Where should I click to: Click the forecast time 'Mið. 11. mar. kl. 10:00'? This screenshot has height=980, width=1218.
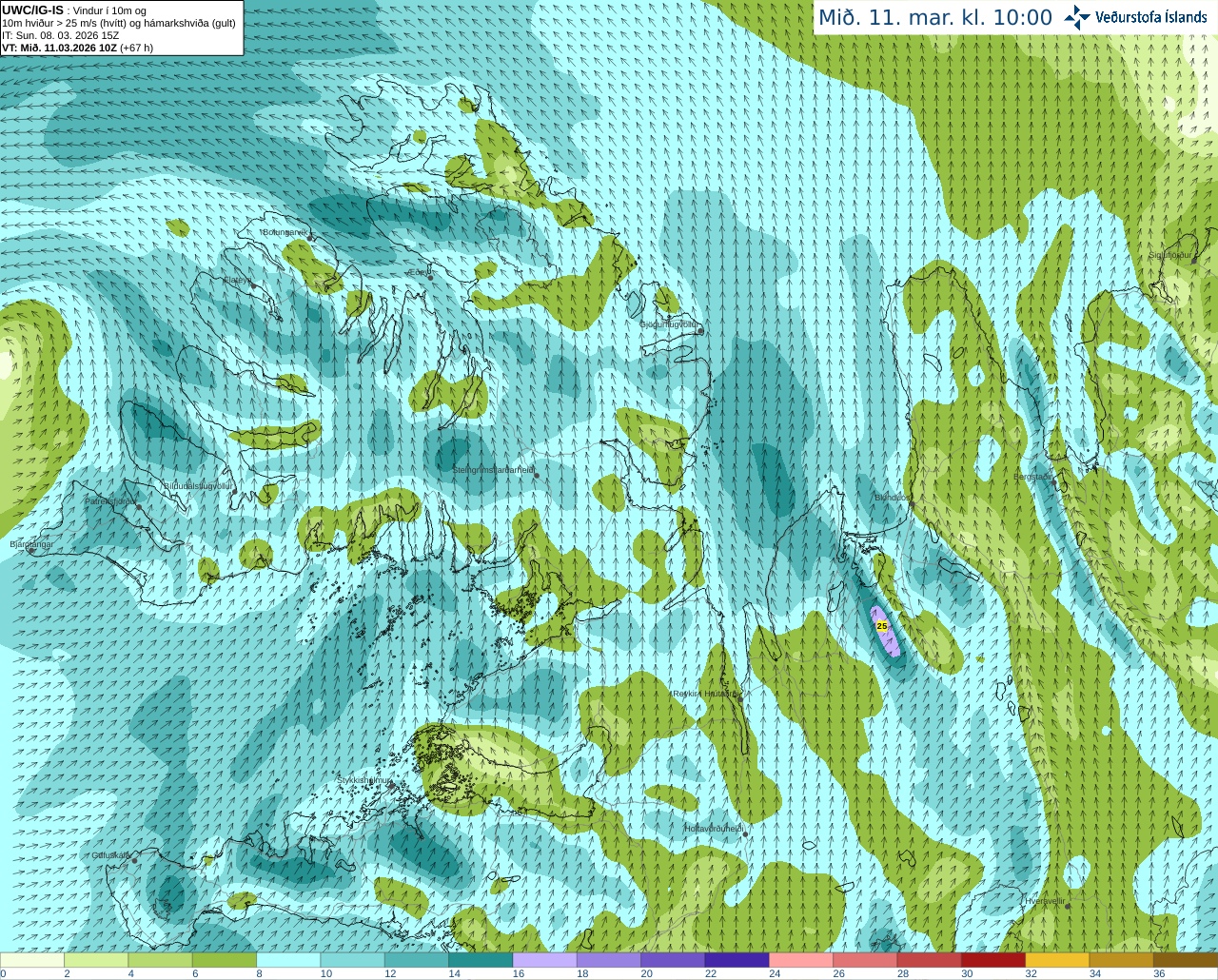(935, 18)
